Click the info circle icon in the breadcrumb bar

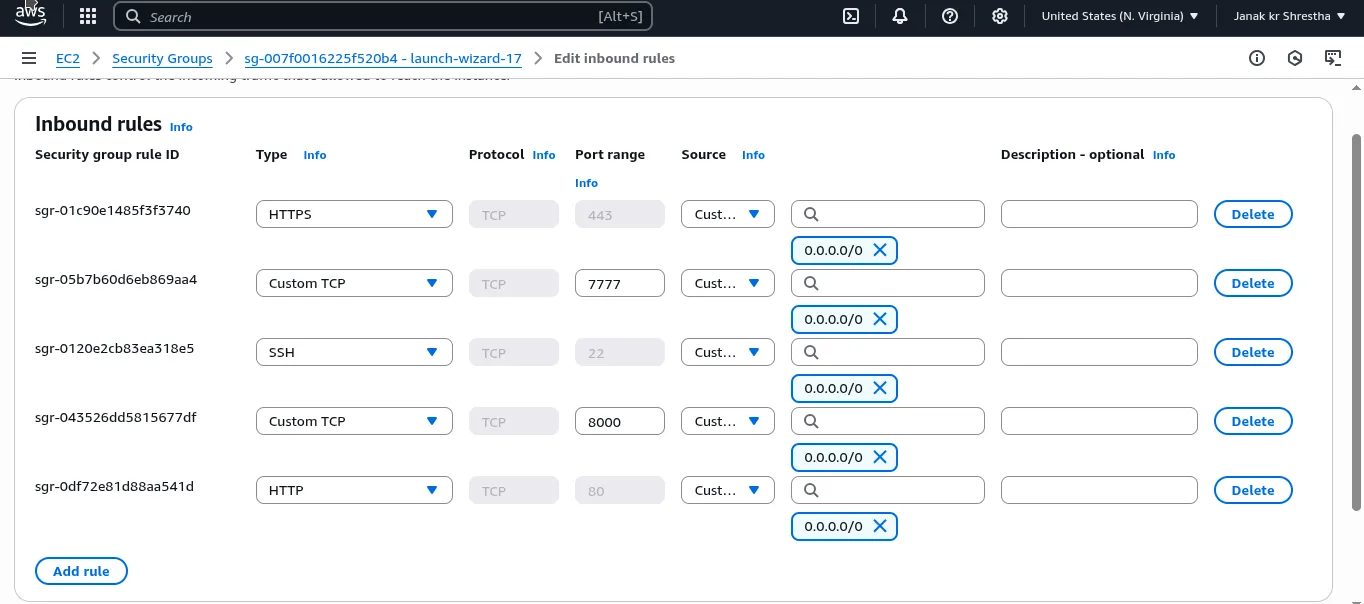1257,58
